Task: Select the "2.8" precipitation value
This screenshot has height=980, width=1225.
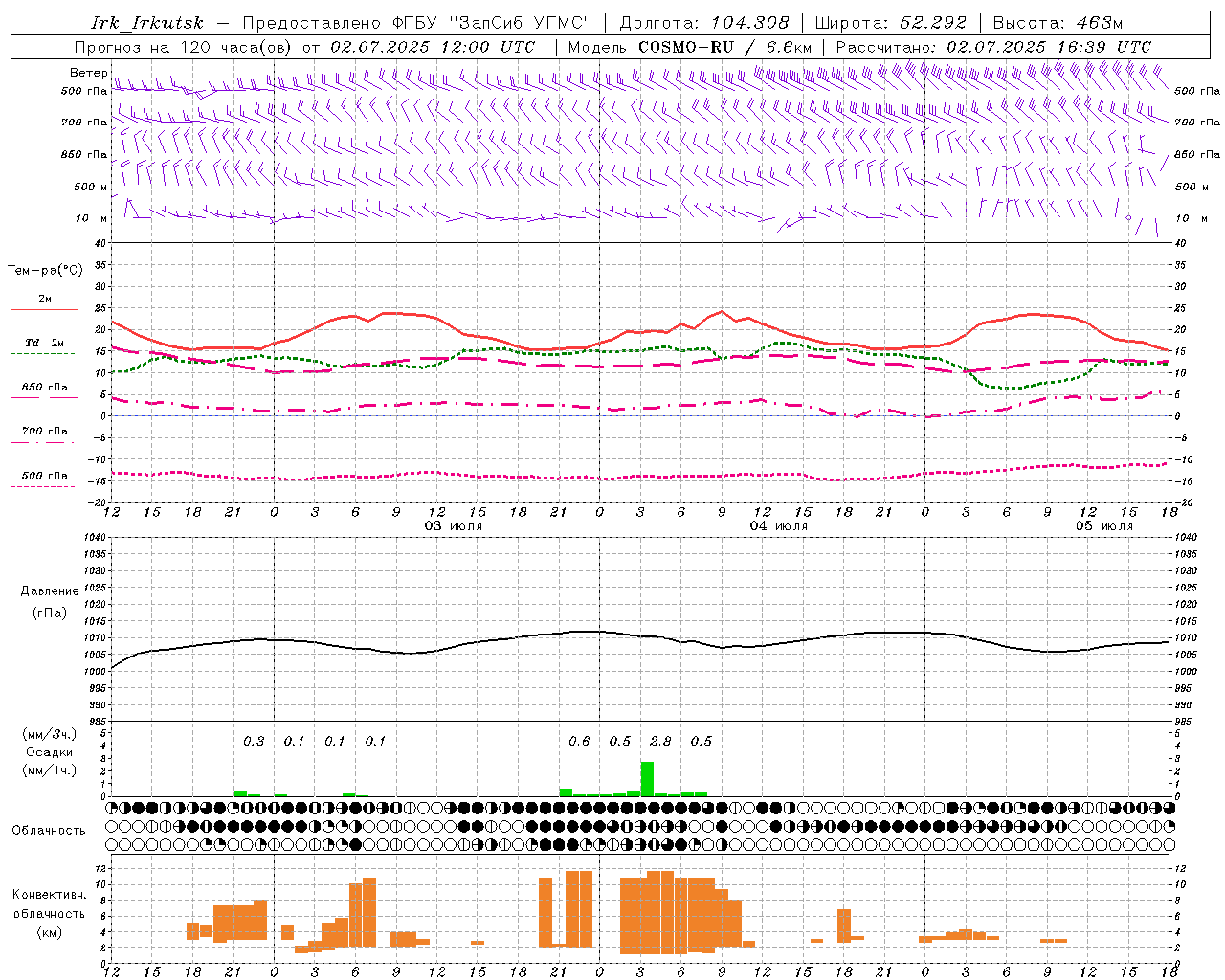Action: [x=660, y=742]
